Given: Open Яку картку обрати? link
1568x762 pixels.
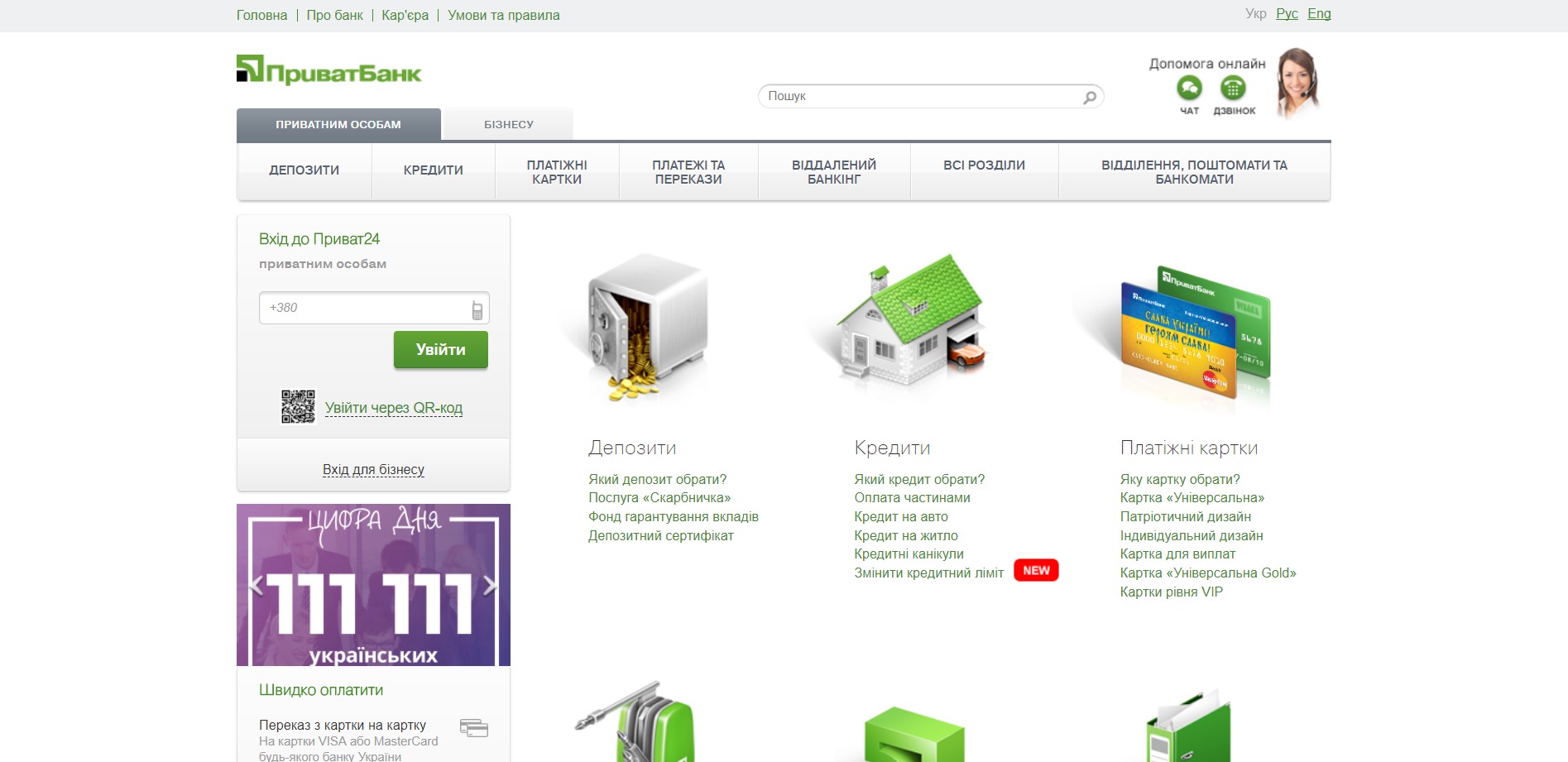Looking at the screenshot, I should coord(1180,480).
